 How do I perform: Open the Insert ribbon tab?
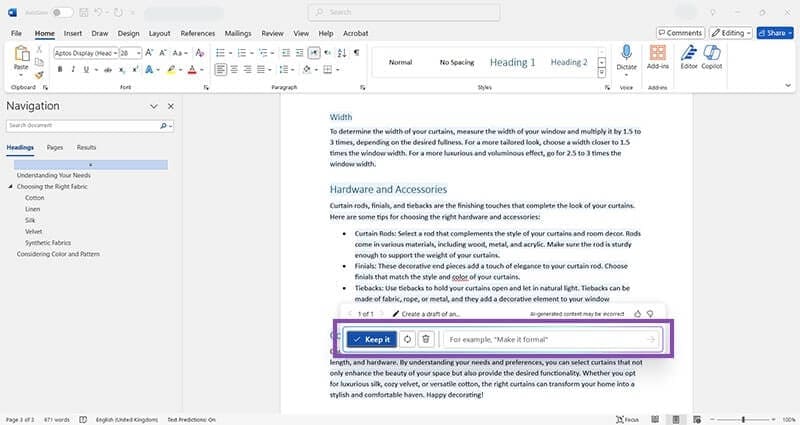[x=73, y=33]
